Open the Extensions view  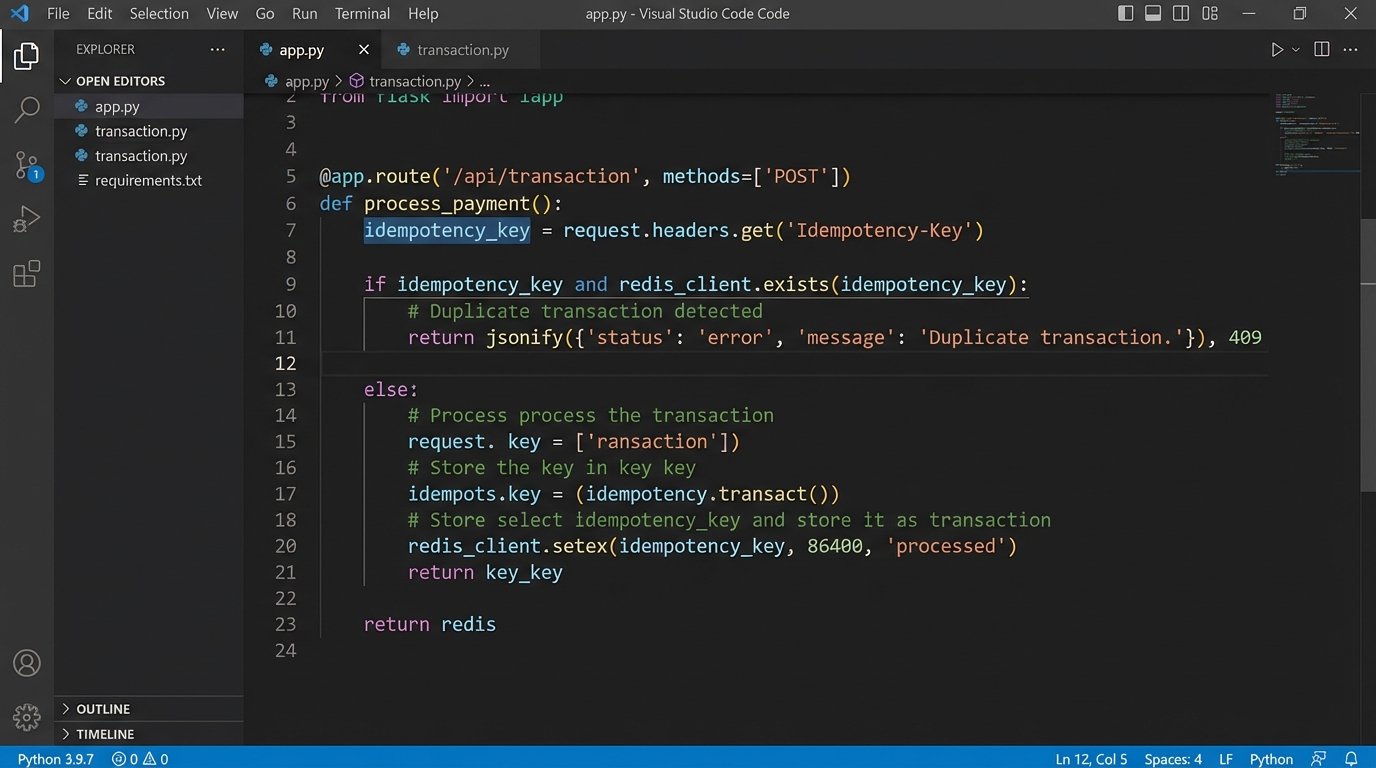click(26, 273)
